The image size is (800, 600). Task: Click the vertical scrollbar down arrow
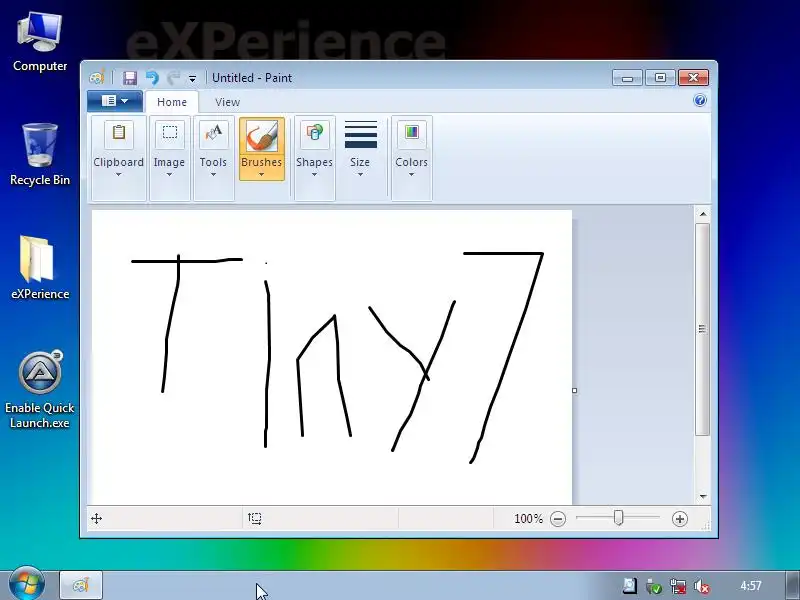pyautogui.click(x=703, y=496)
